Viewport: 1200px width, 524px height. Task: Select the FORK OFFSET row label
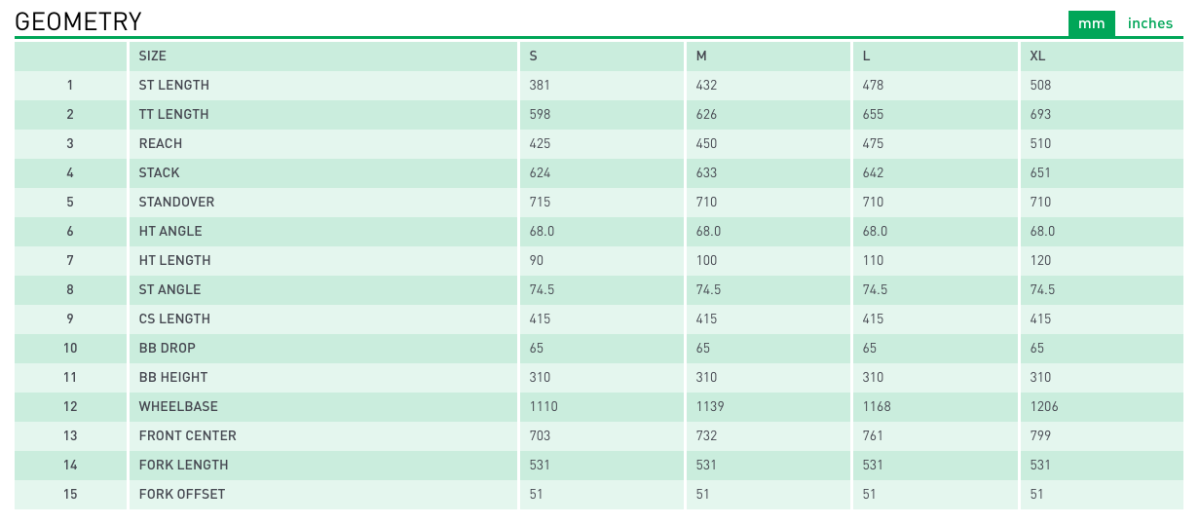pos(182,494)
